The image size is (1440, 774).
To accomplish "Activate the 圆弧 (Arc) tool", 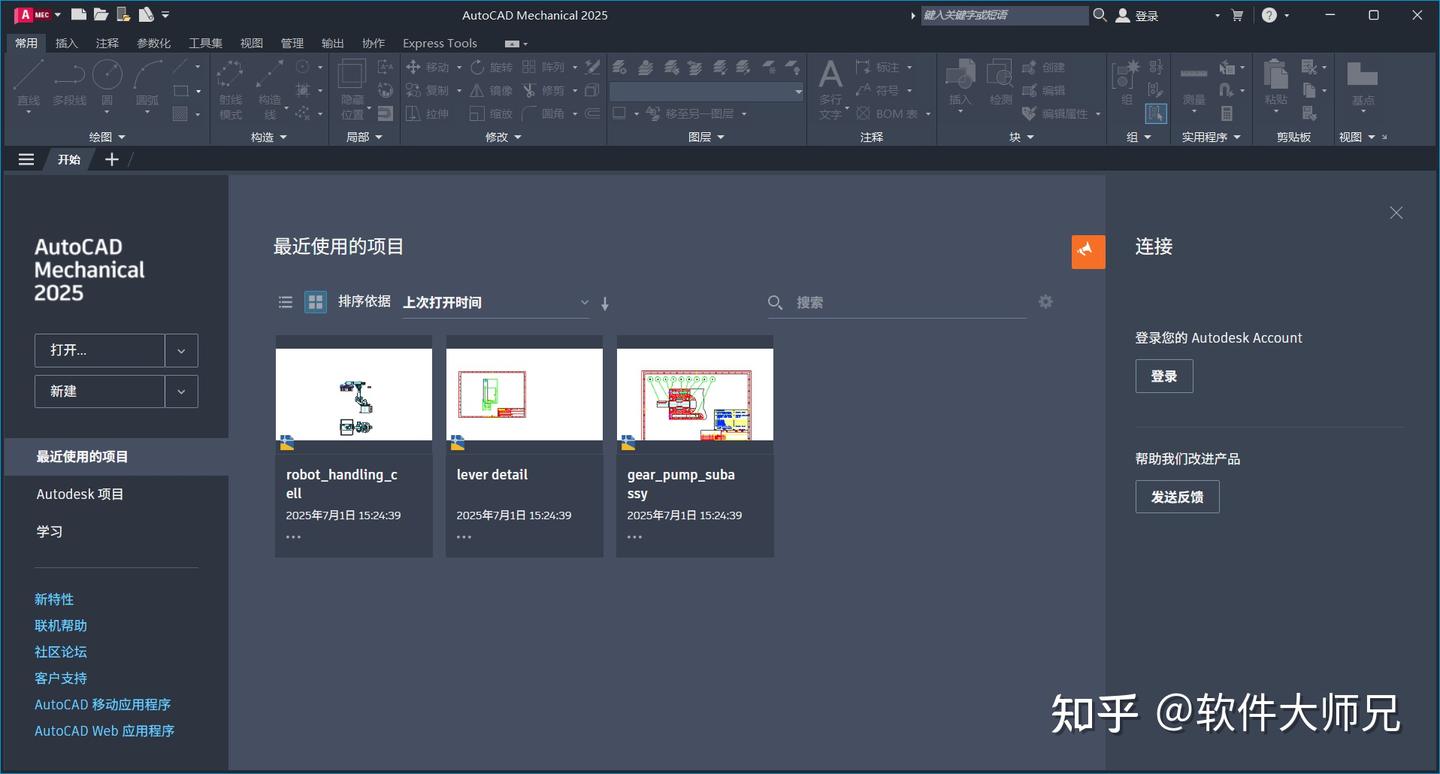I will [x=145, y=75].
